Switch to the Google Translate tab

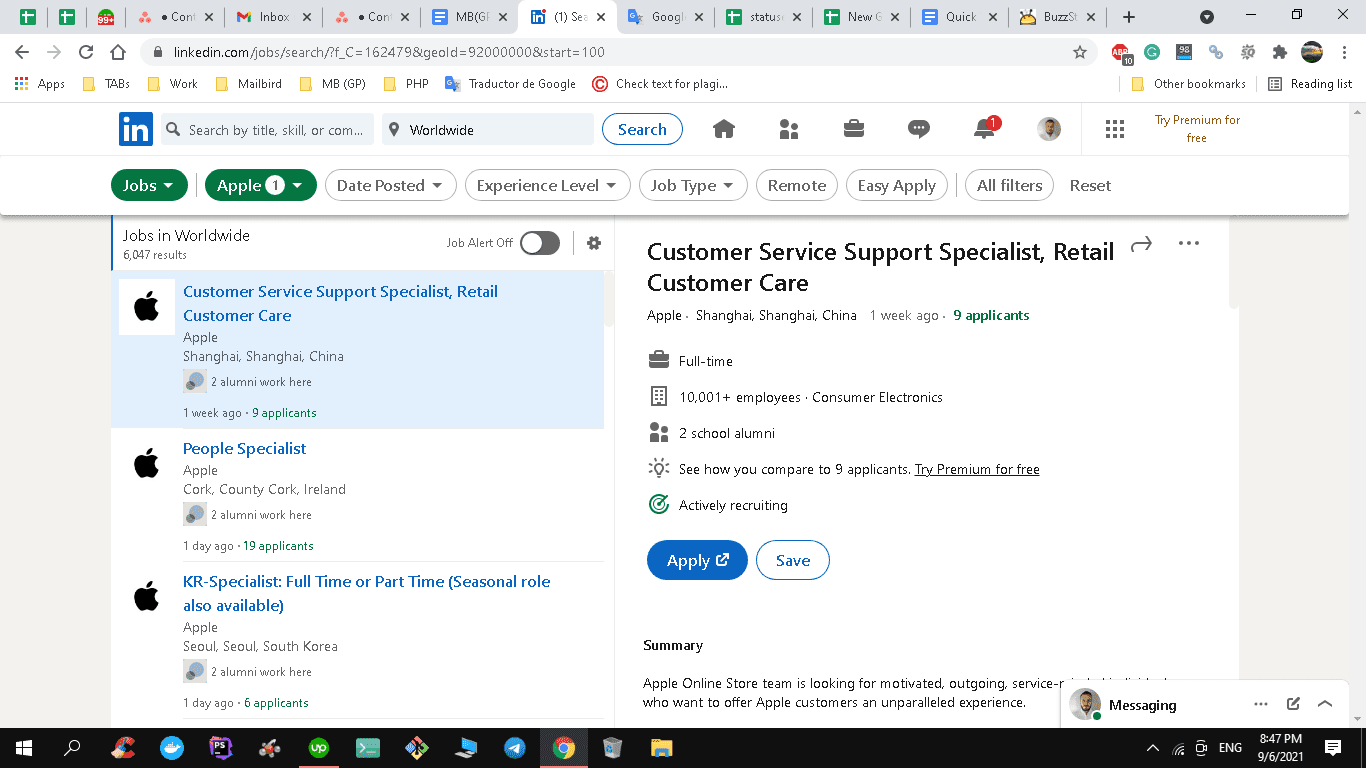click(x=668, y=17)
